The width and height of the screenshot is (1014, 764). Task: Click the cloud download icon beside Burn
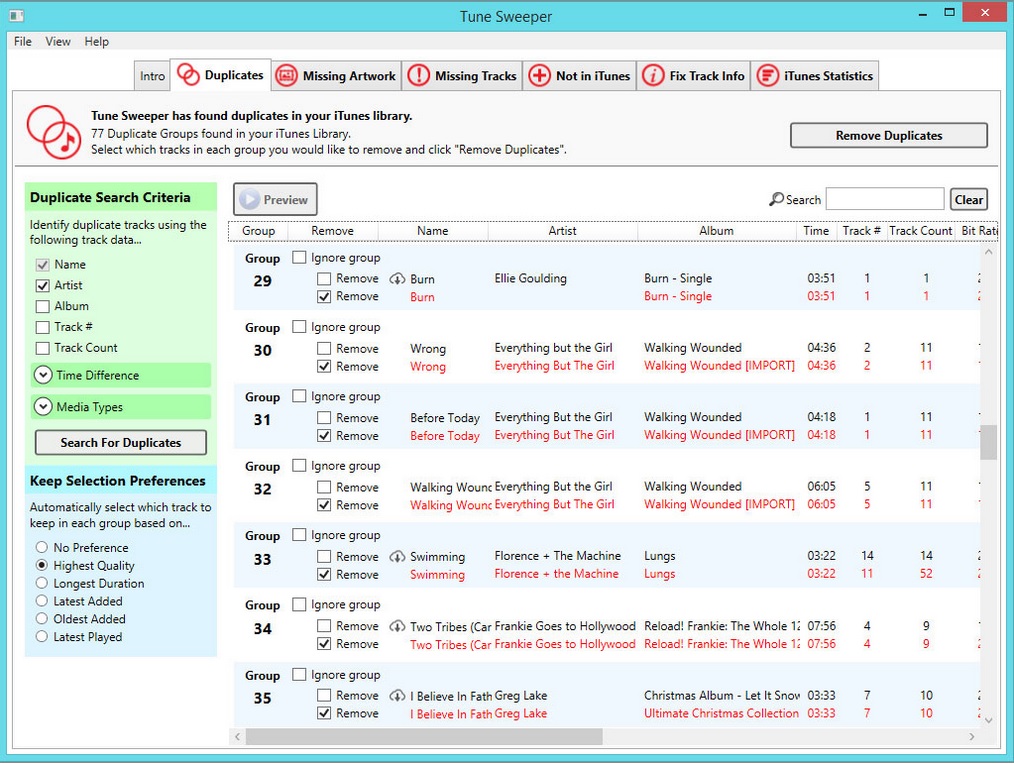coord(397,279)
